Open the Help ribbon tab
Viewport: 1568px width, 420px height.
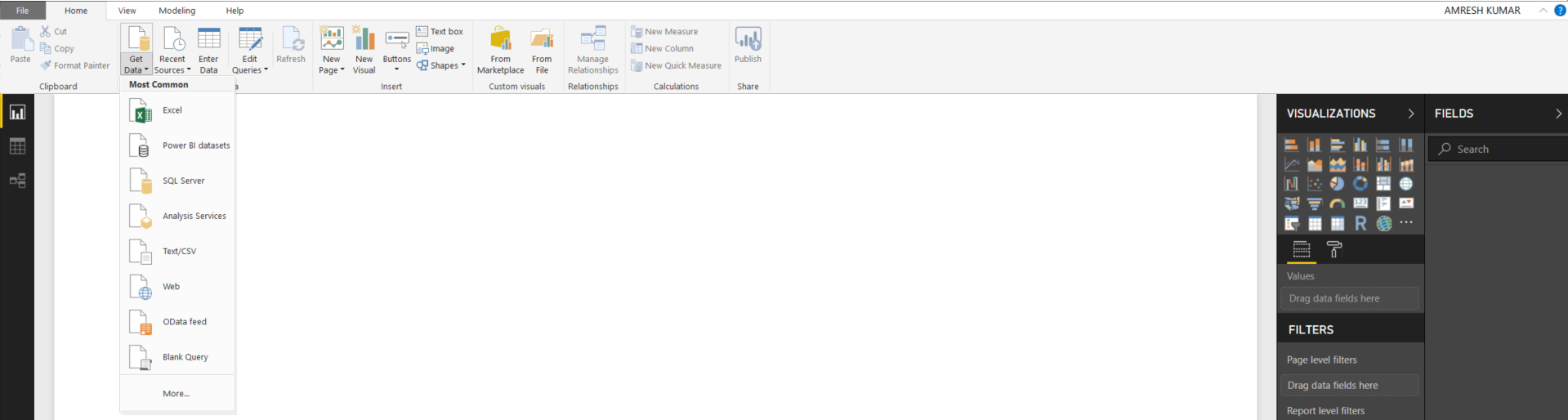point(235,11)
